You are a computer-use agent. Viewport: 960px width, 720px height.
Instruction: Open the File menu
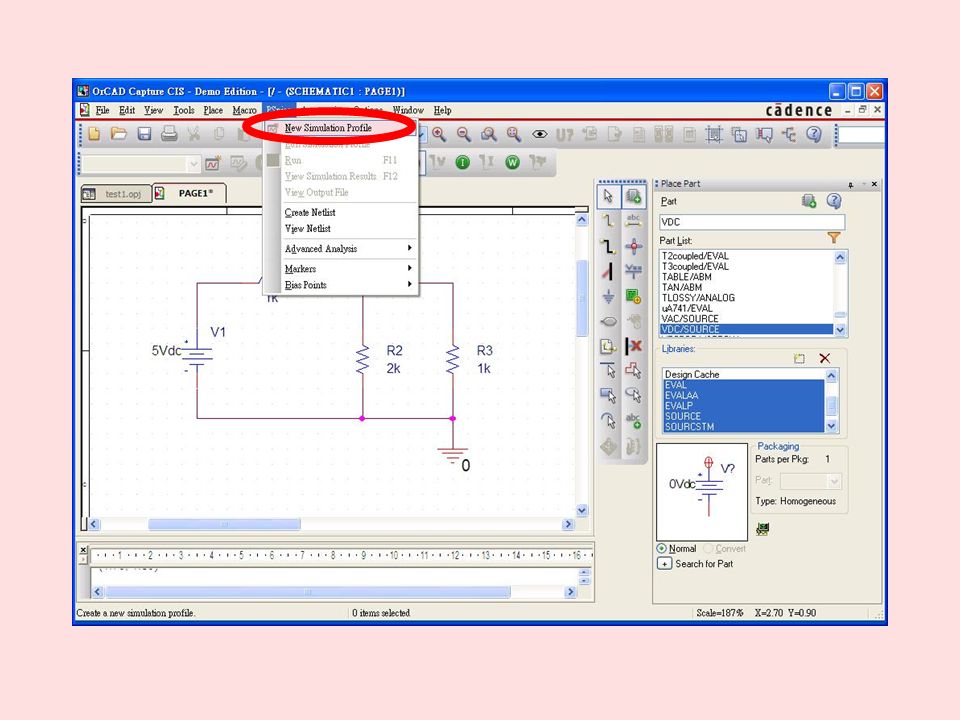pos(102,110)
